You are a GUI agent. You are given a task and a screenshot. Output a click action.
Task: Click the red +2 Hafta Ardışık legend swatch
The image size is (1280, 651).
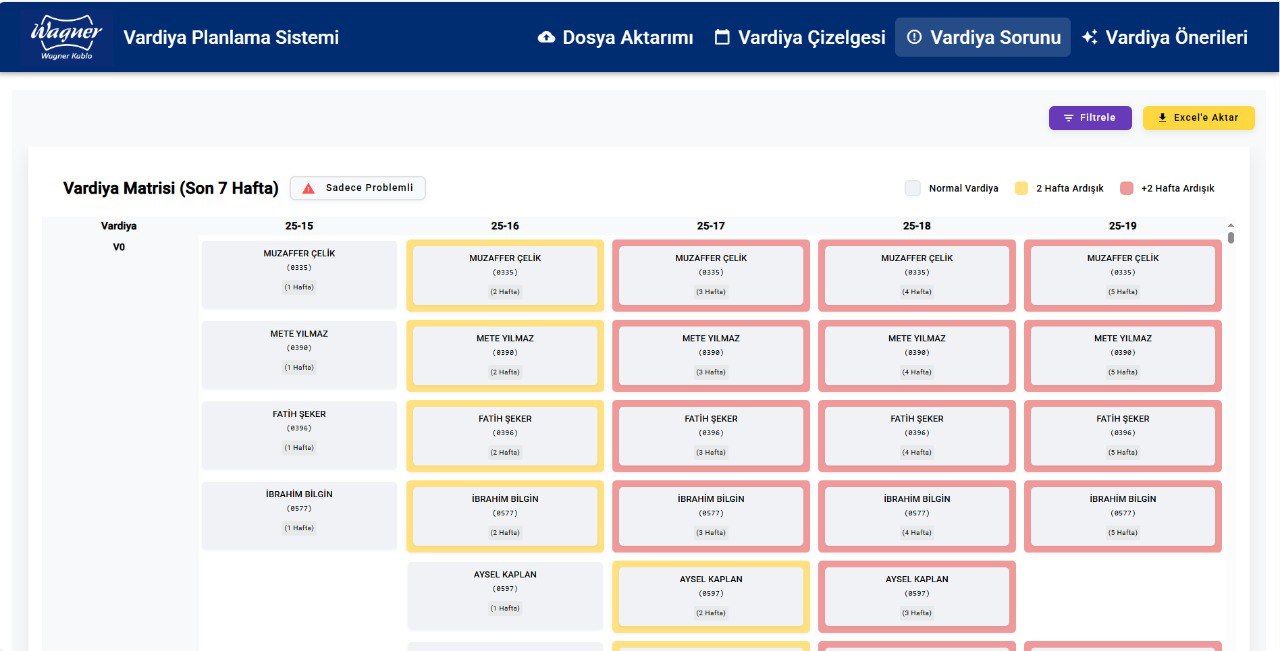coord(1126,188)
